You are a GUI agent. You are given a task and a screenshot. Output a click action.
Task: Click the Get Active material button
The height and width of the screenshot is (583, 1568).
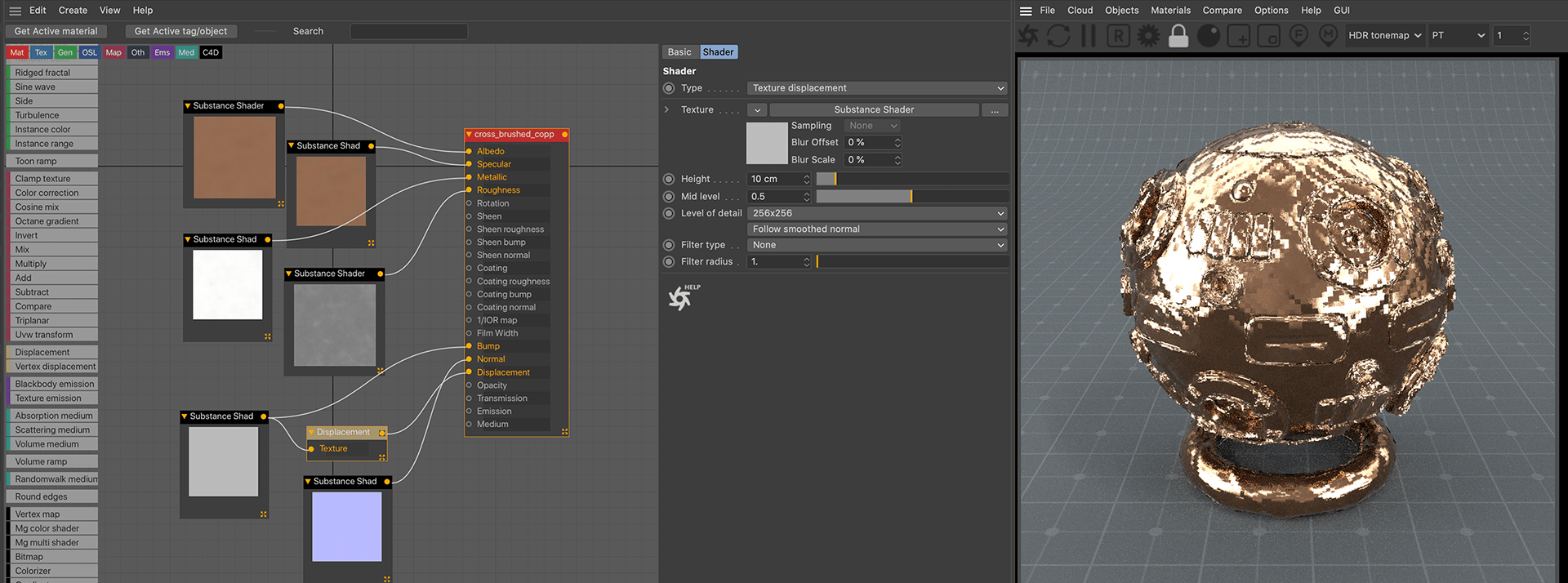[x=56, y=31]
